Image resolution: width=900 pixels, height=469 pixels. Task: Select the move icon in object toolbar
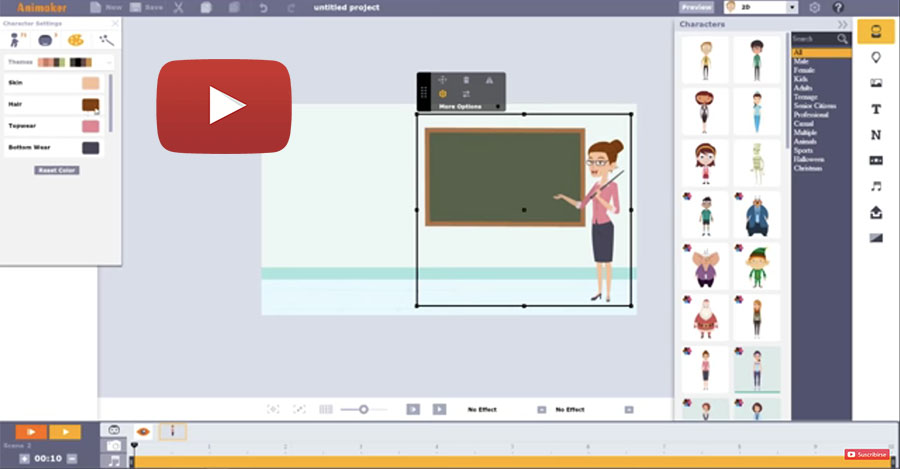tap(442, 80)
